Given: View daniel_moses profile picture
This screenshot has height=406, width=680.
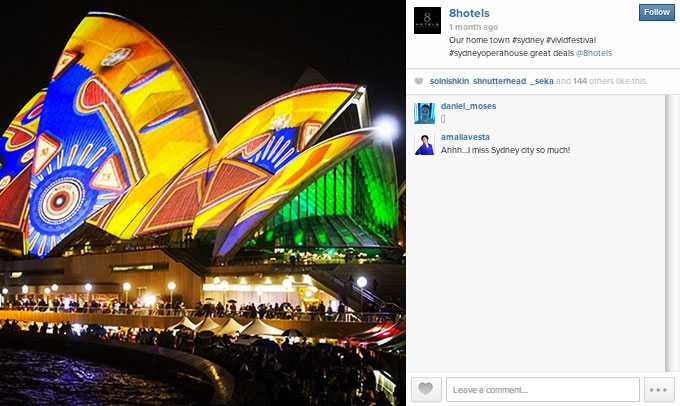Looking at the screenshot, I should coord(424,114).
